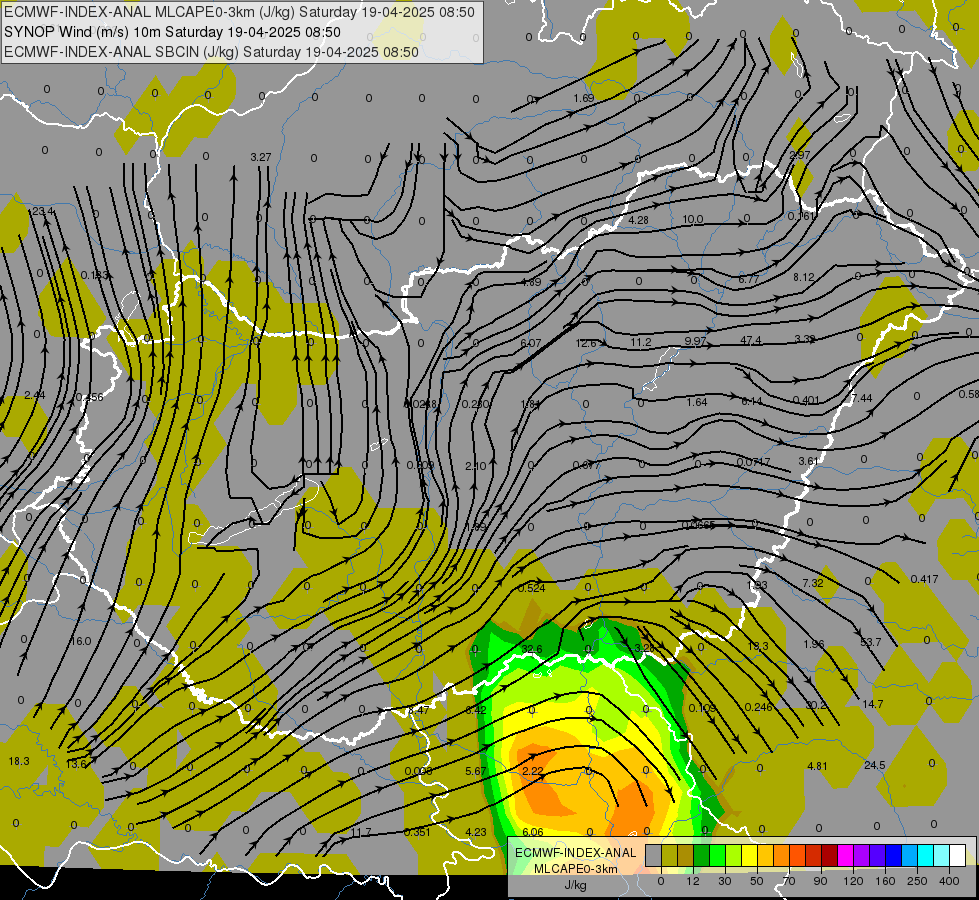Viewport: 979px width, 900px height.
Task: Click the map value 16.0
Action: (x=81, y=641)
